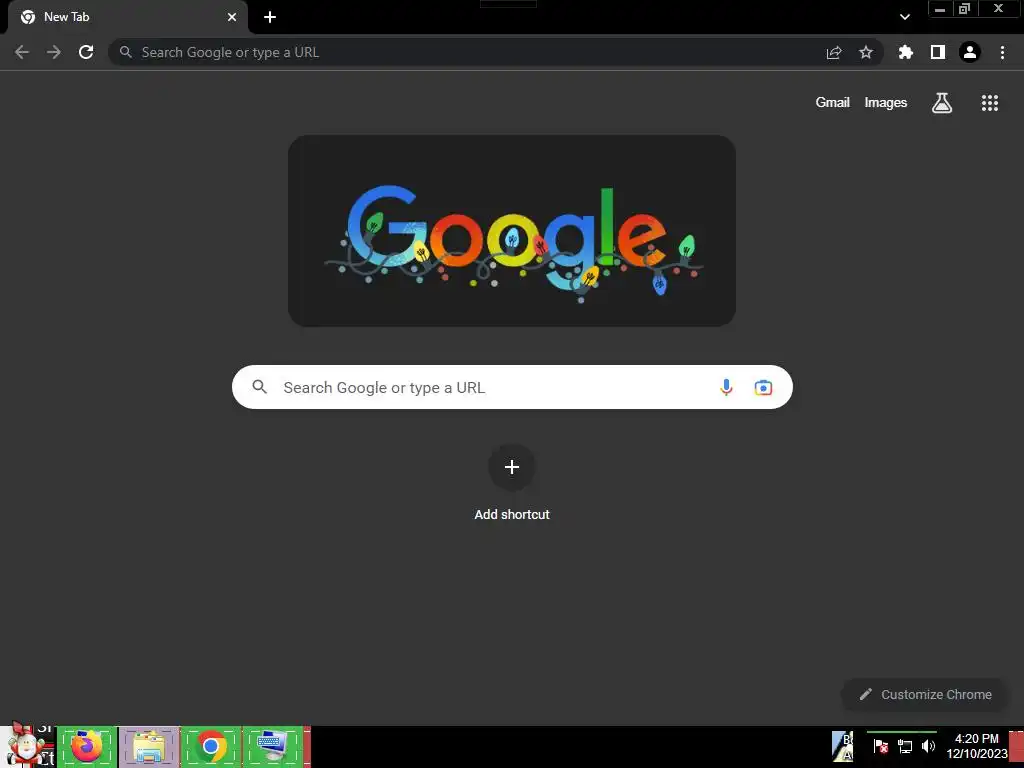Open the computer keyboard app on taskbar
Image resolution: width=1024 pixels, height=768 pixels.
[273, 746]
